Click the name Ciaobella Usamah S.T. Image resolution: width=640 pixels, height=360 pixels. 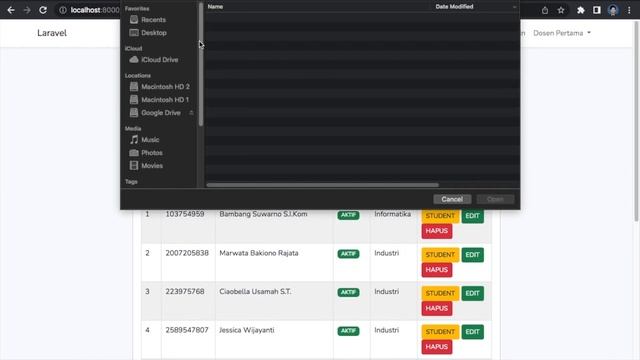pyautogui.click(x=255, y=291)
